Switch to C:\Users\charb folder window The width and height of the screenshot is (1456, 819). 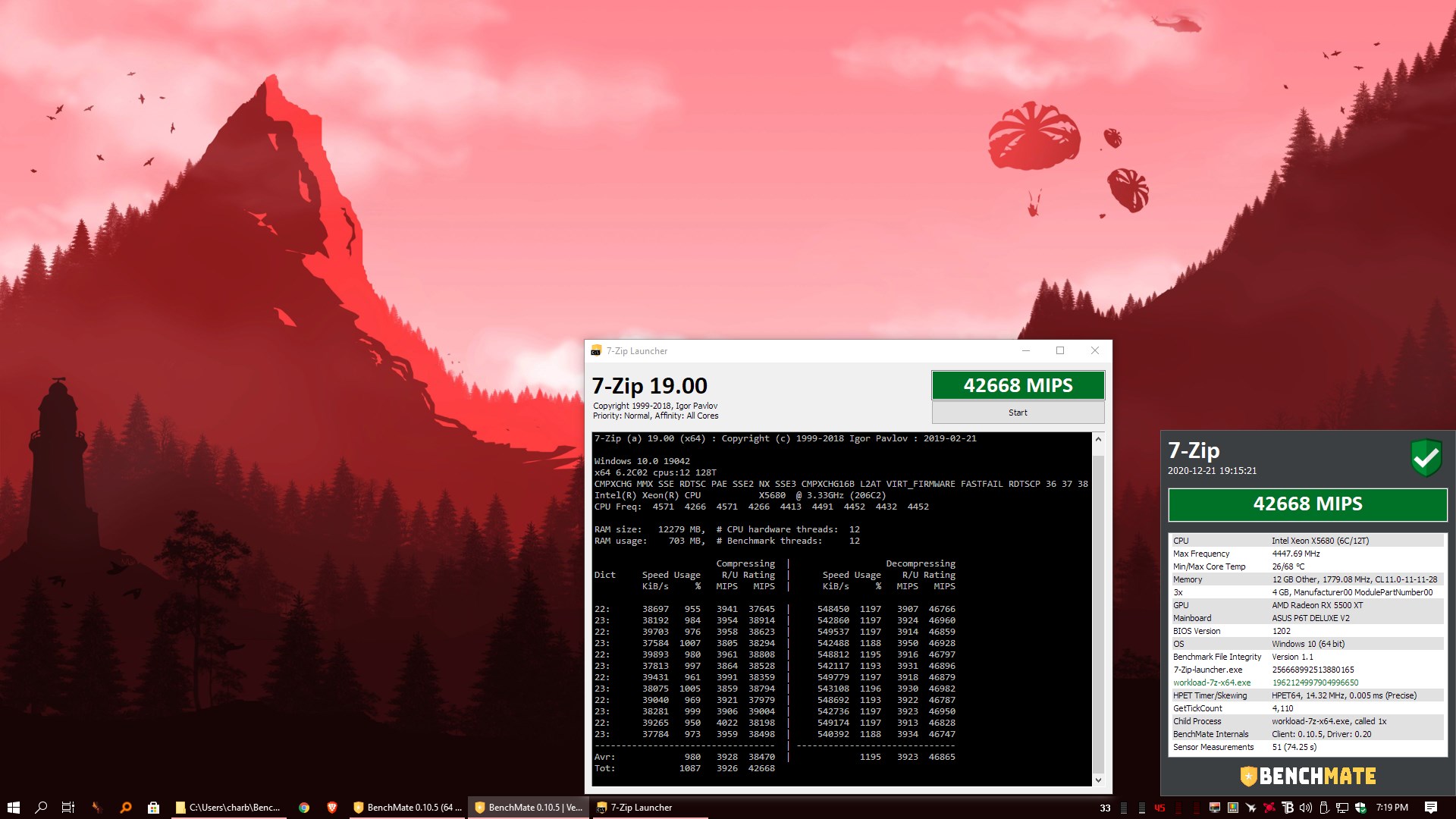coord(229,808)
